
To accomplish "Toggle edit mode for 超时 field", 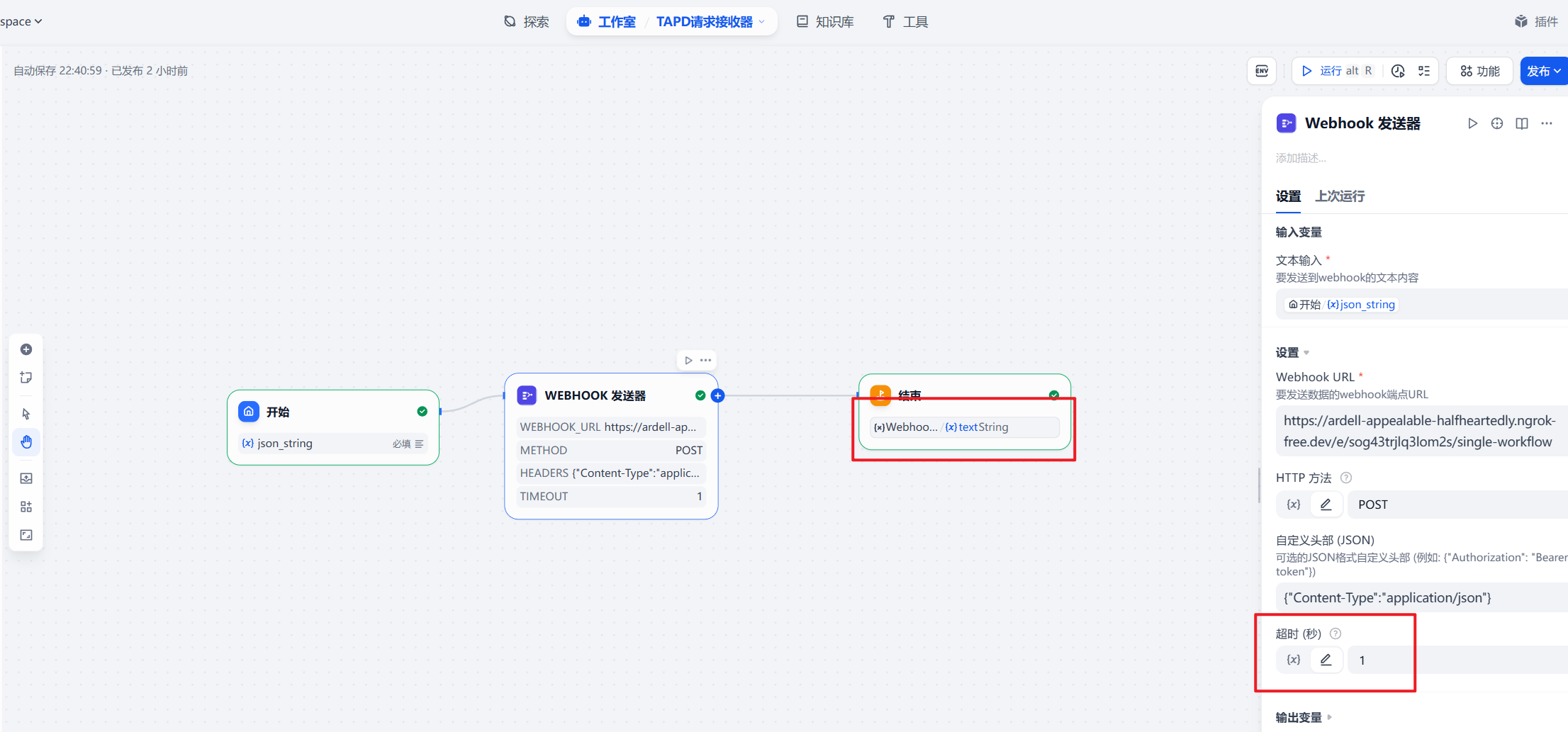I will click(x=1326, y=660).
